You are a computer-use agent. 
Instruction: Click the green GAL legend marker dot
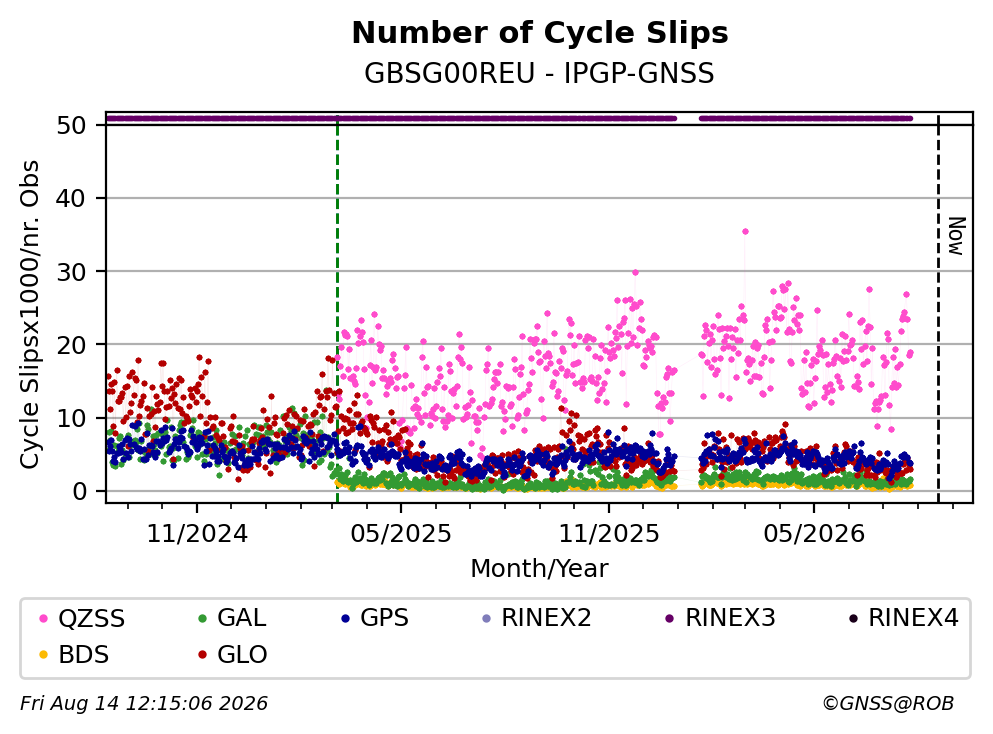(203, 618)
